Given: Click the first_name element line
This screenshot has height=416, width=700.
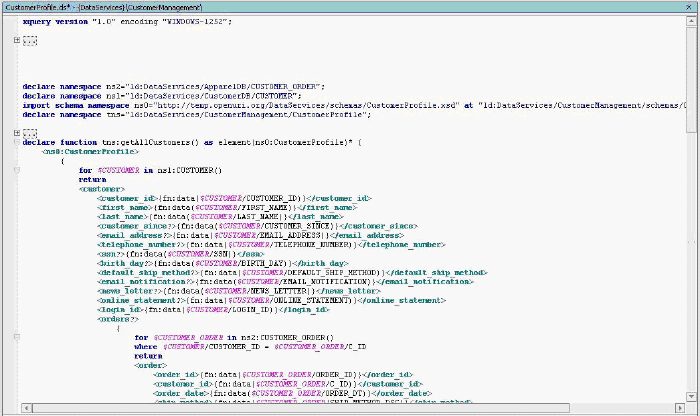Looking at the screenshot, I should coord(227,208).
